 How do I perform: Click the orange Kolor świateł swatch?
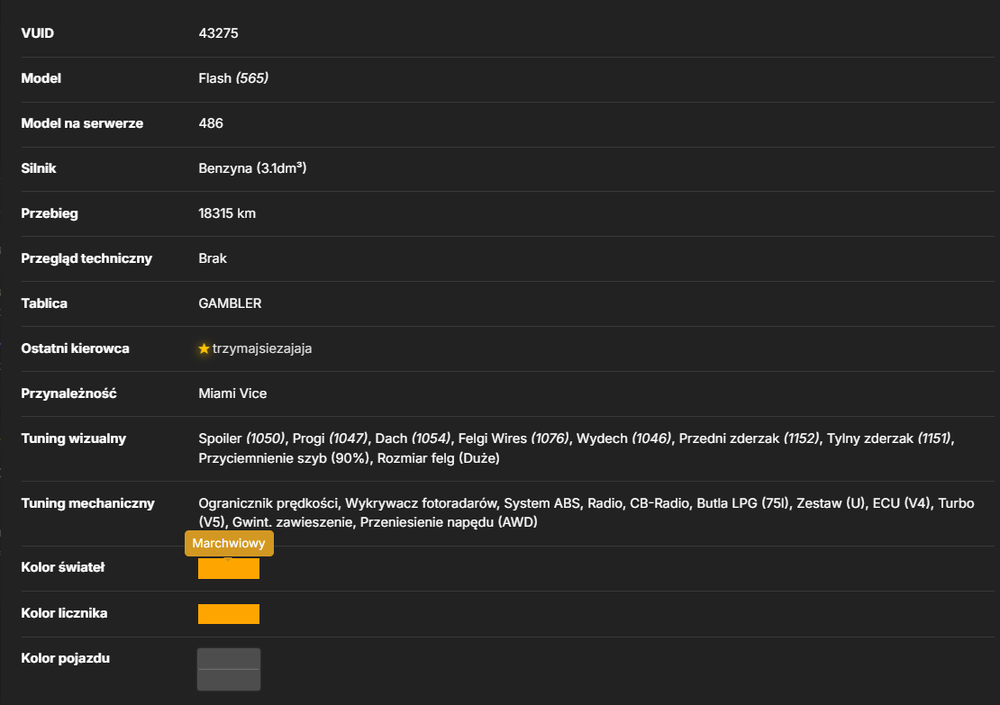coord(228,568)
